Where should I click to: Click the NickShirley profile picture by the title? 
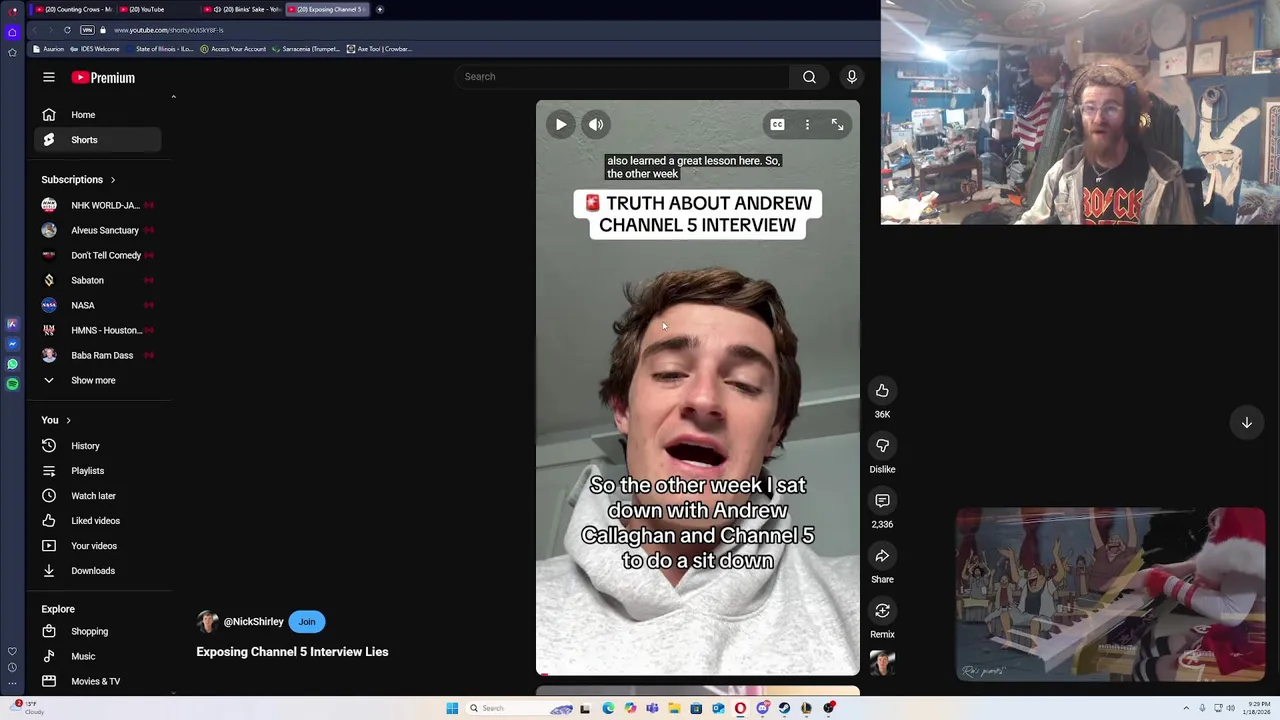coord(207,622)
